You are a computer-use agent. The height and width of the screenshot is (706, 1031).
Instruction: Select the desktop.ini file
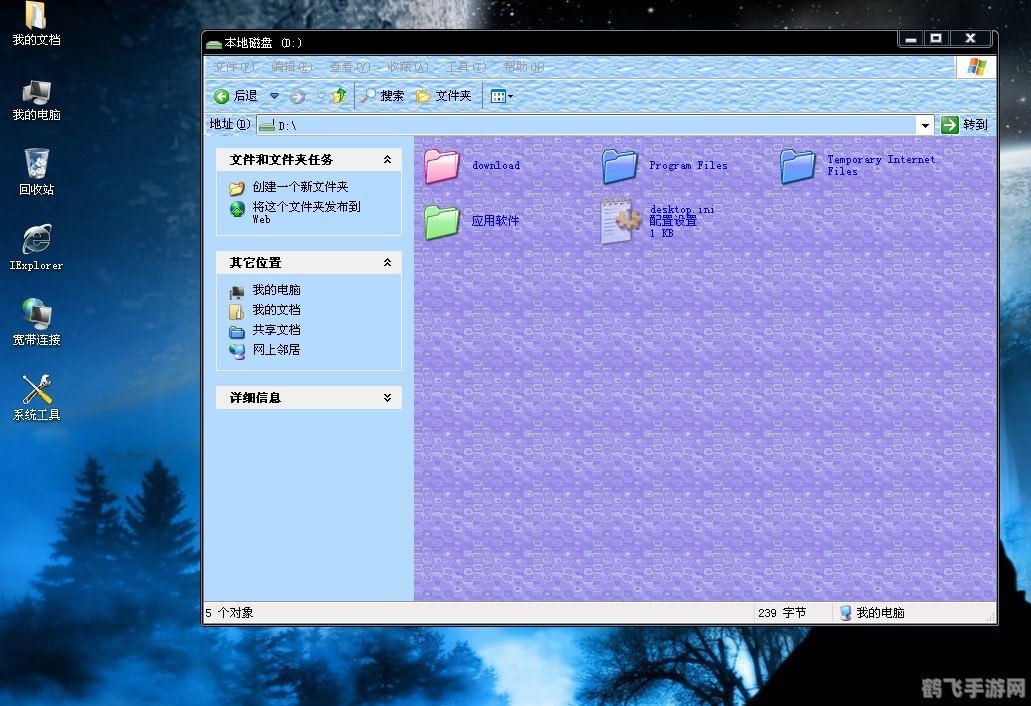coord(620,222)
